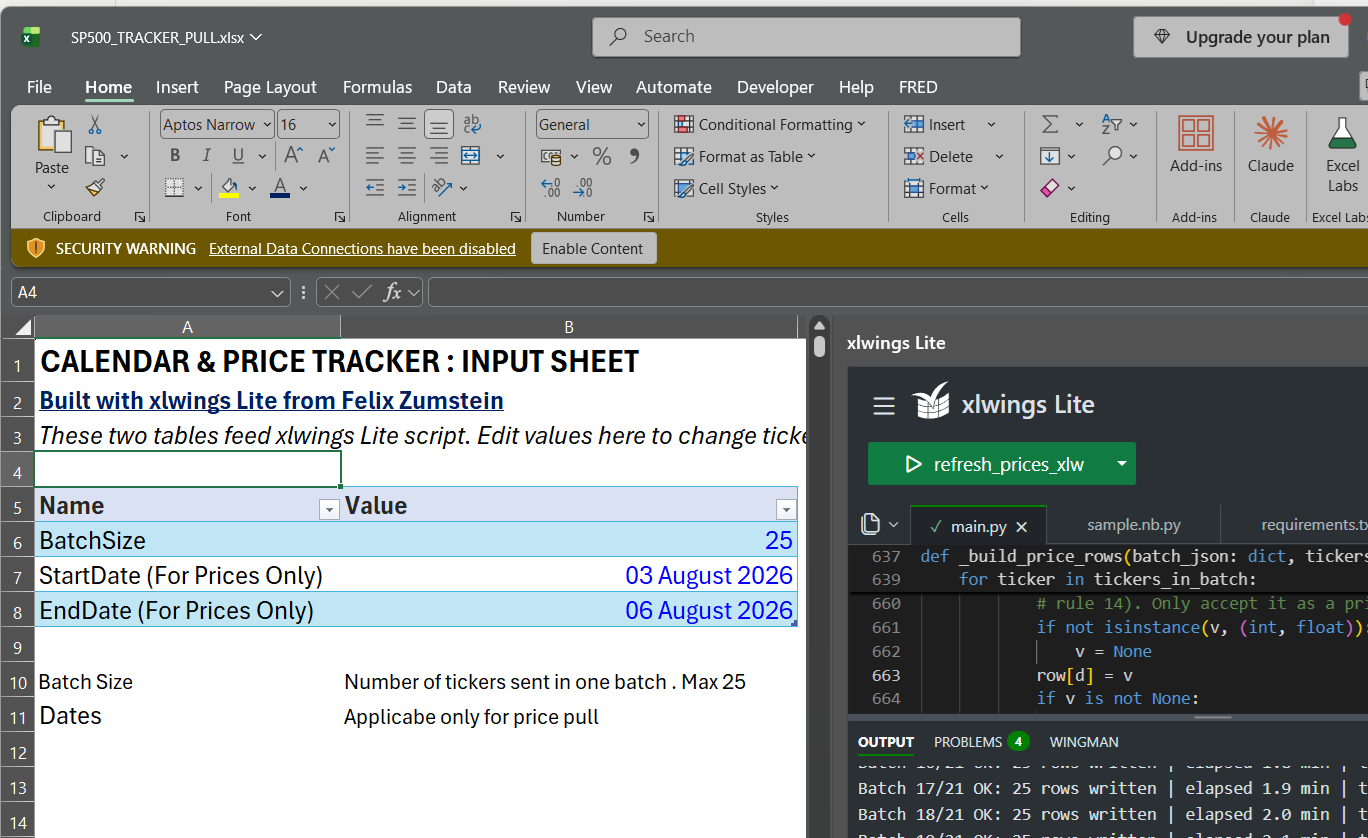Click Enable Content in security warning
1368x838 pixels.
593,249
